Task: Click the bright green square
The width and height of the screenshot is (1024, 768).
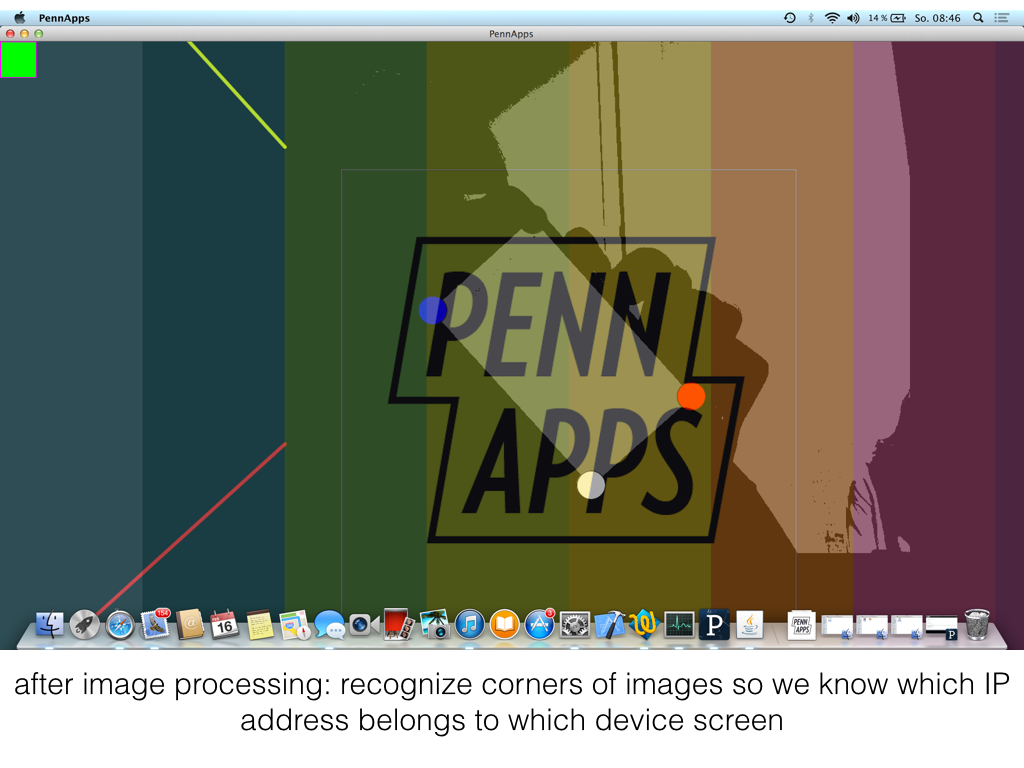Action: pos(18,59)
